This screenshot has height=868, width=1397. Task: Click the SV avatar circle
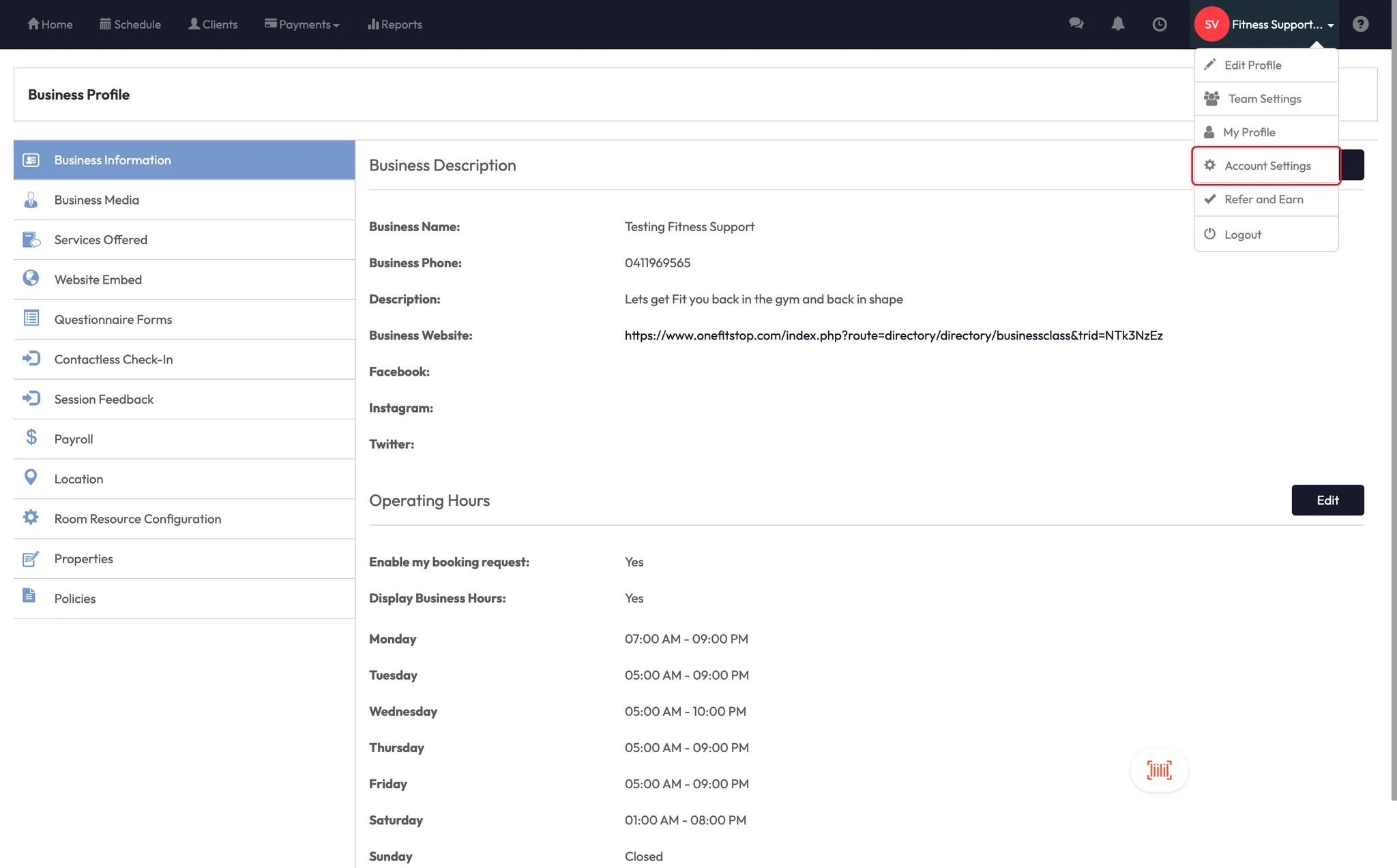point(1211,25)
